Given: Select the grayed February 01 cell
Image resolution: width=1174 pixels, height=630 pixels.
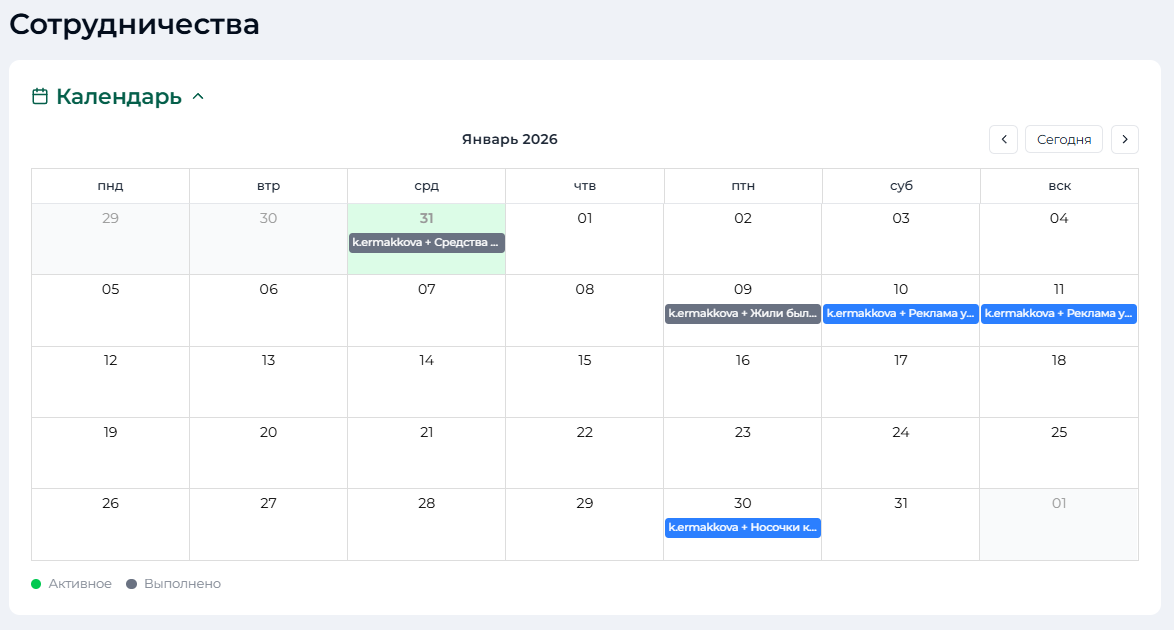Looking at the screenshot, I should [1059, 525].
